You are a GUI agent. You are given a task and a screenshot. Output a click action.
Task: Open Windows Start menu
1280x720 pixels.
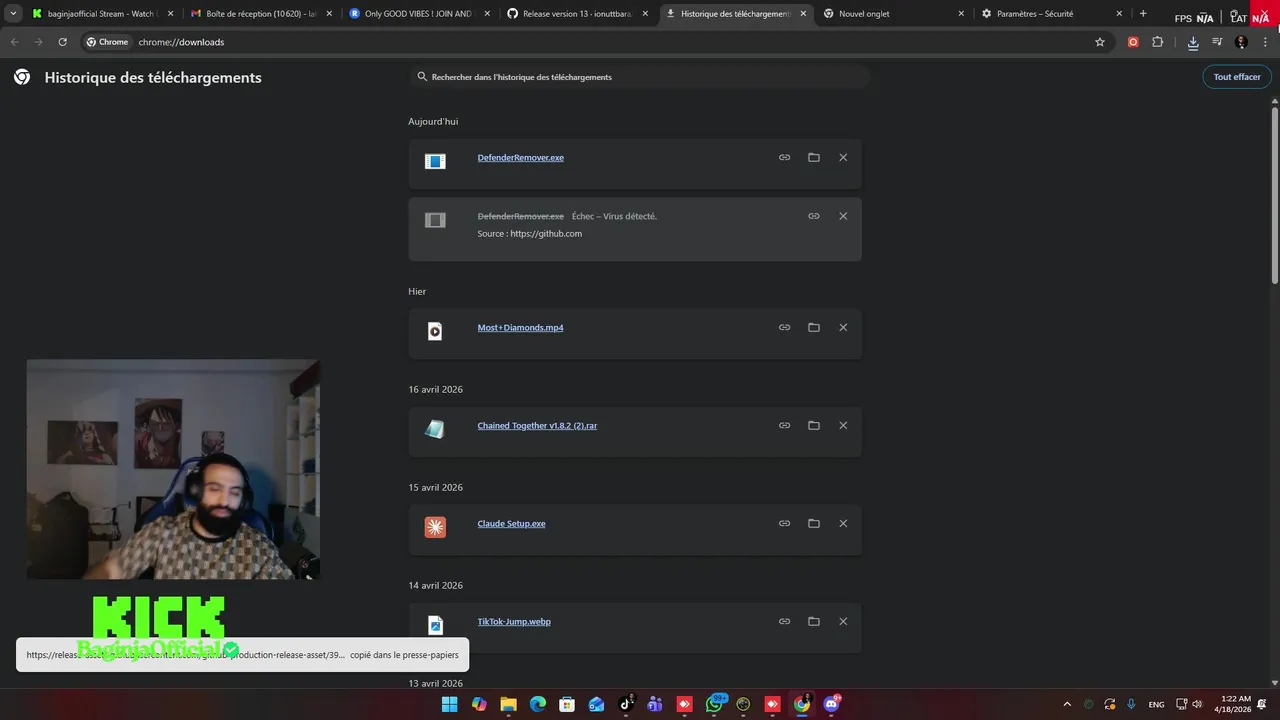click(x=449, y=704)
